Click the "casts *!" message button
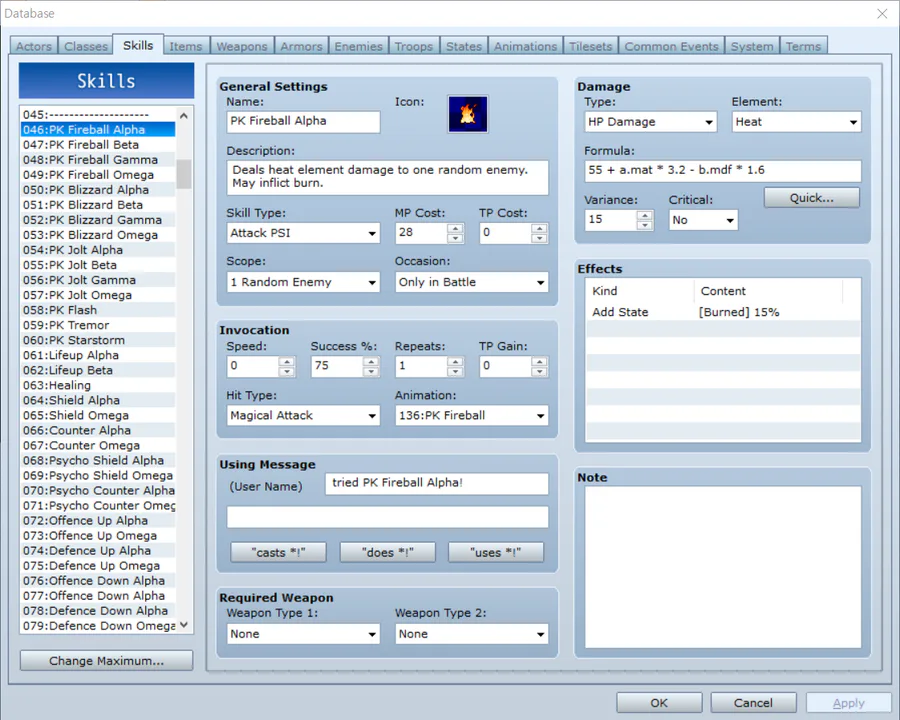900x720 pixels. click(278, 552)
